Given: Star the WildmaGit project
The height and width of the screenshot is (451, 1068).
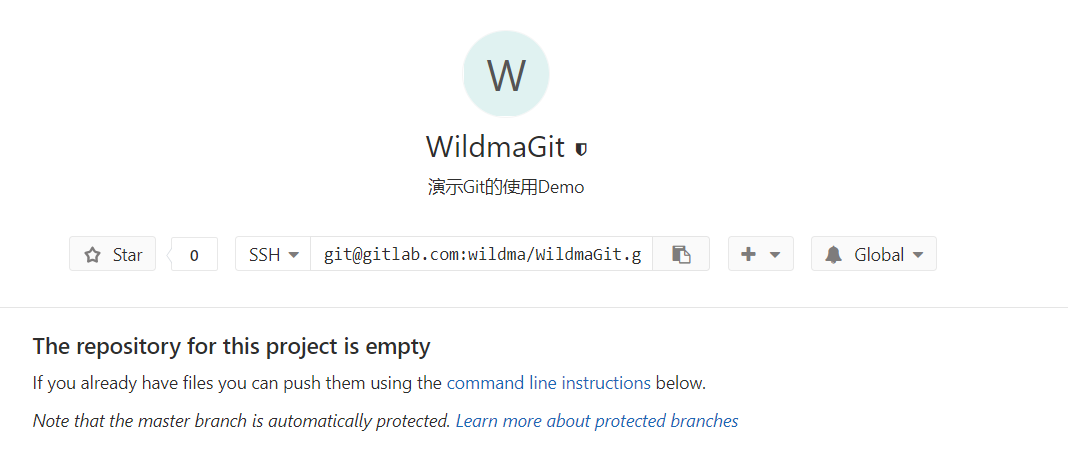Looking at the screenshot, I should click(x=112, y=254).
